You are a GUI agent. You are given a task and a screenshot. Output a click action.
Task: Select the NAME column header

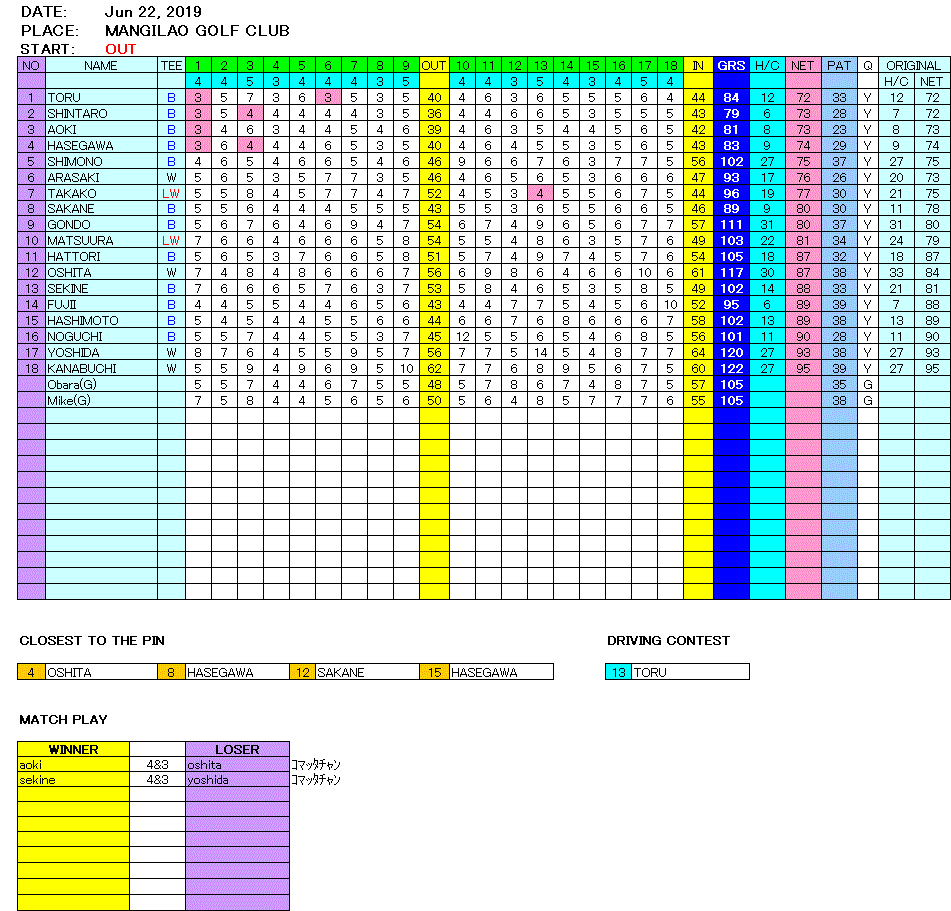tap(100, 65)
